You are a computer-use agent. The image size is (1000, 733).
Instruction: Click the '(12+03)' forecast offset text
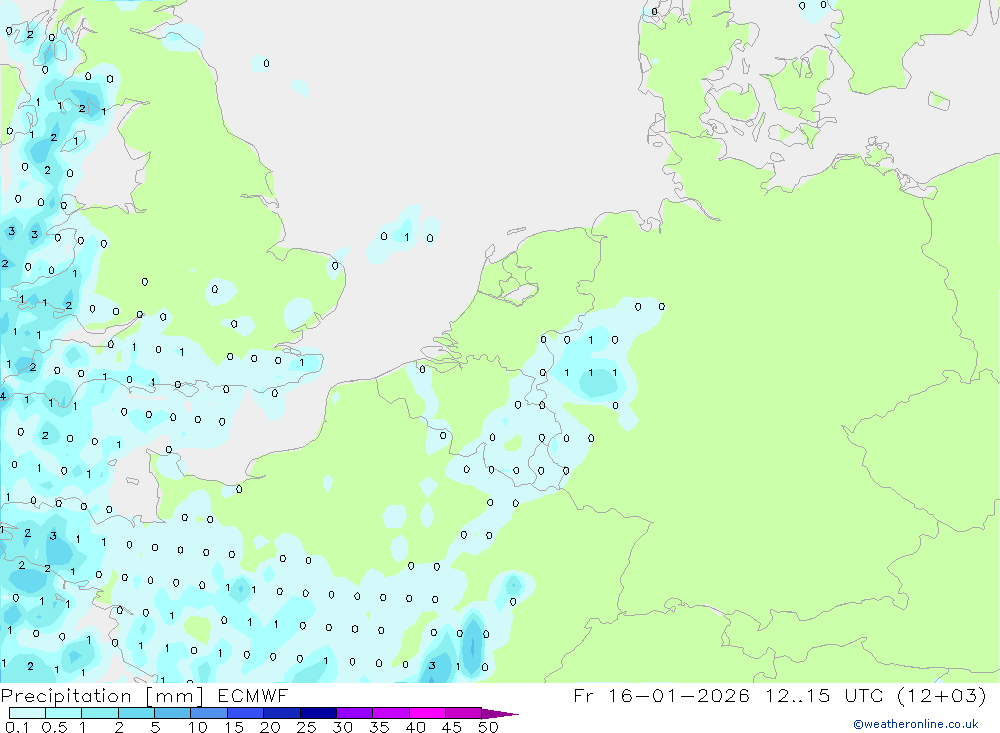point(941,695)
